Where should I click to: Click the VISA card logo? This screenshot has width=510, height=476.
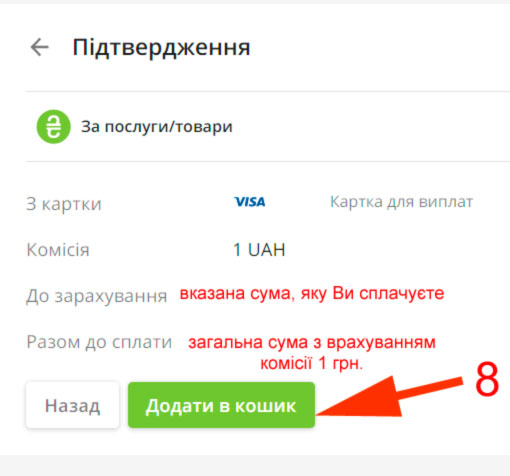point(250,202)
